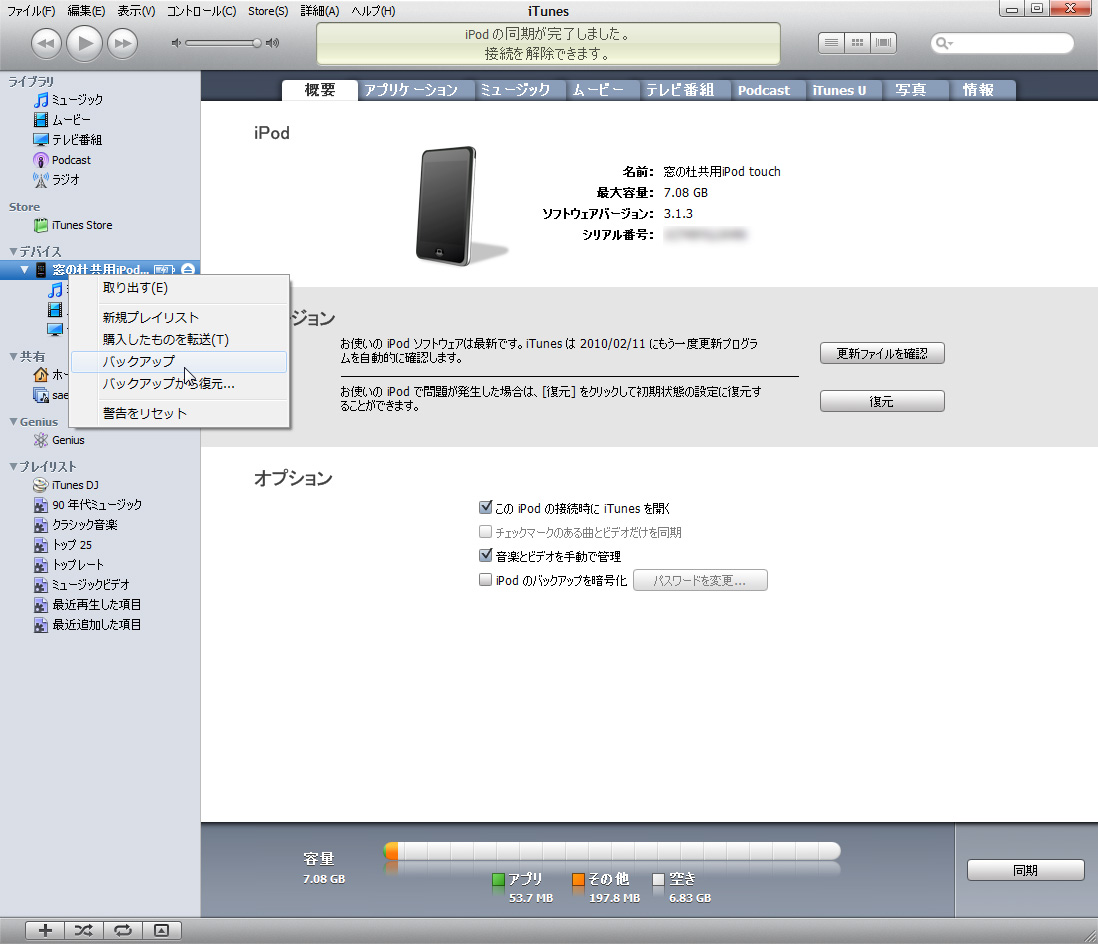Choose 取り出す(E) in the context menu
The width and height of the screenshot is (1098, 944).
(179, 288)
